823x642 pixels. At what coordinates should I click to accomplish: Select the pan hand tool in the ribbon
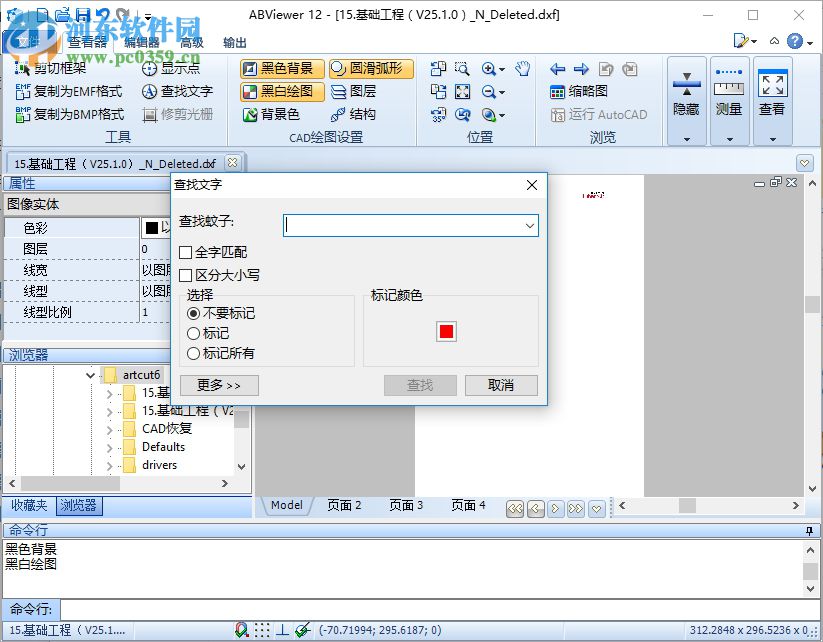521,70
